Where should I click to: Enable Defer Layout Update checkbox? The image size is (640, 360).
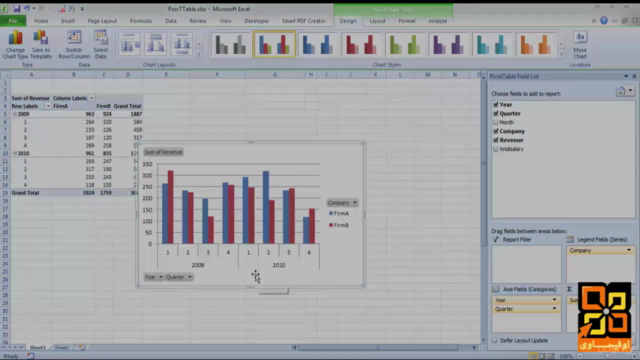tap(495, 340)
